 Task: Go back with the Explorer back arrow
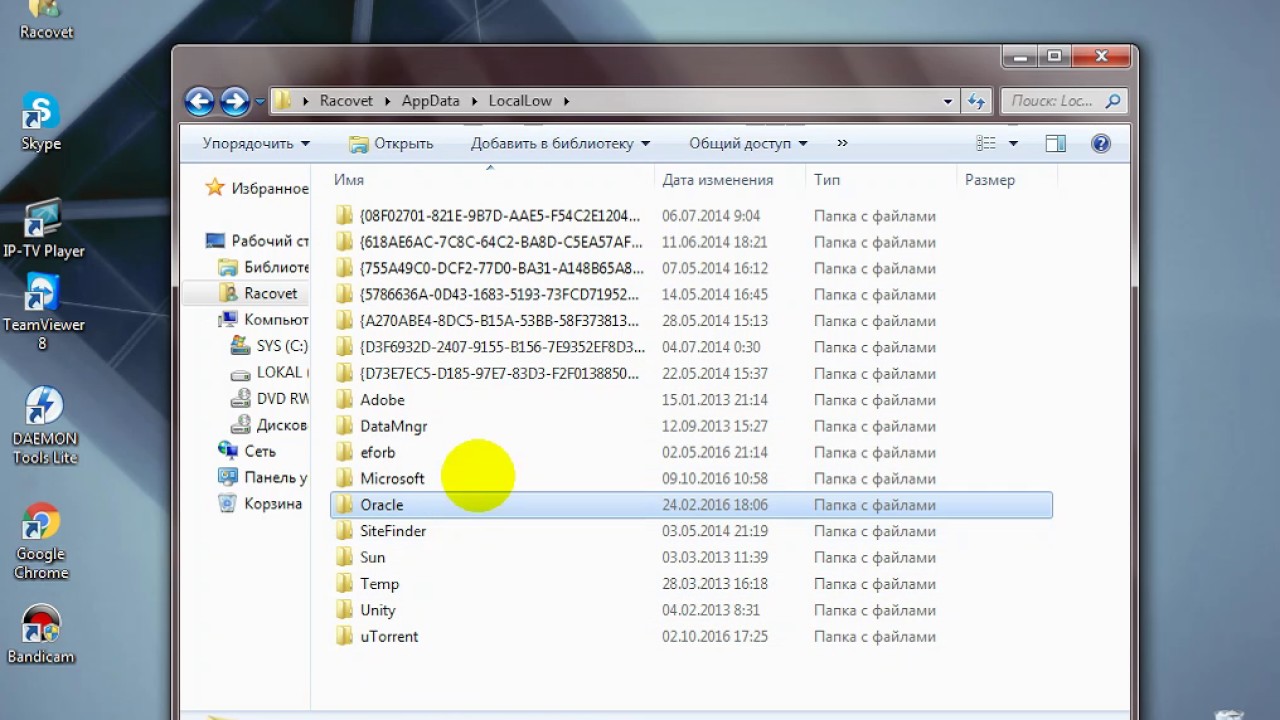(200, 101)
